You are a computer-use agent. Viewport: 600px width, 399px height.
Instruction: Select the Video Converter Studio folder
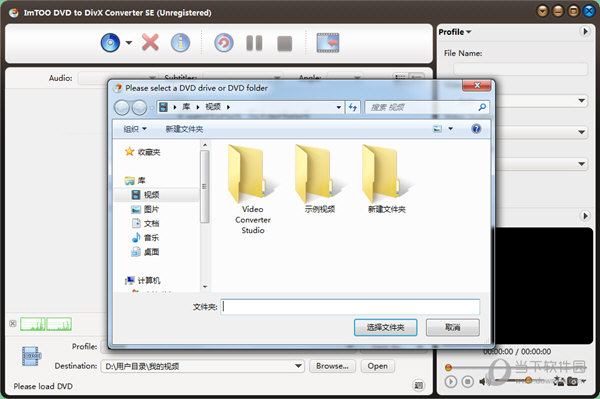click(x=253, y=189)
